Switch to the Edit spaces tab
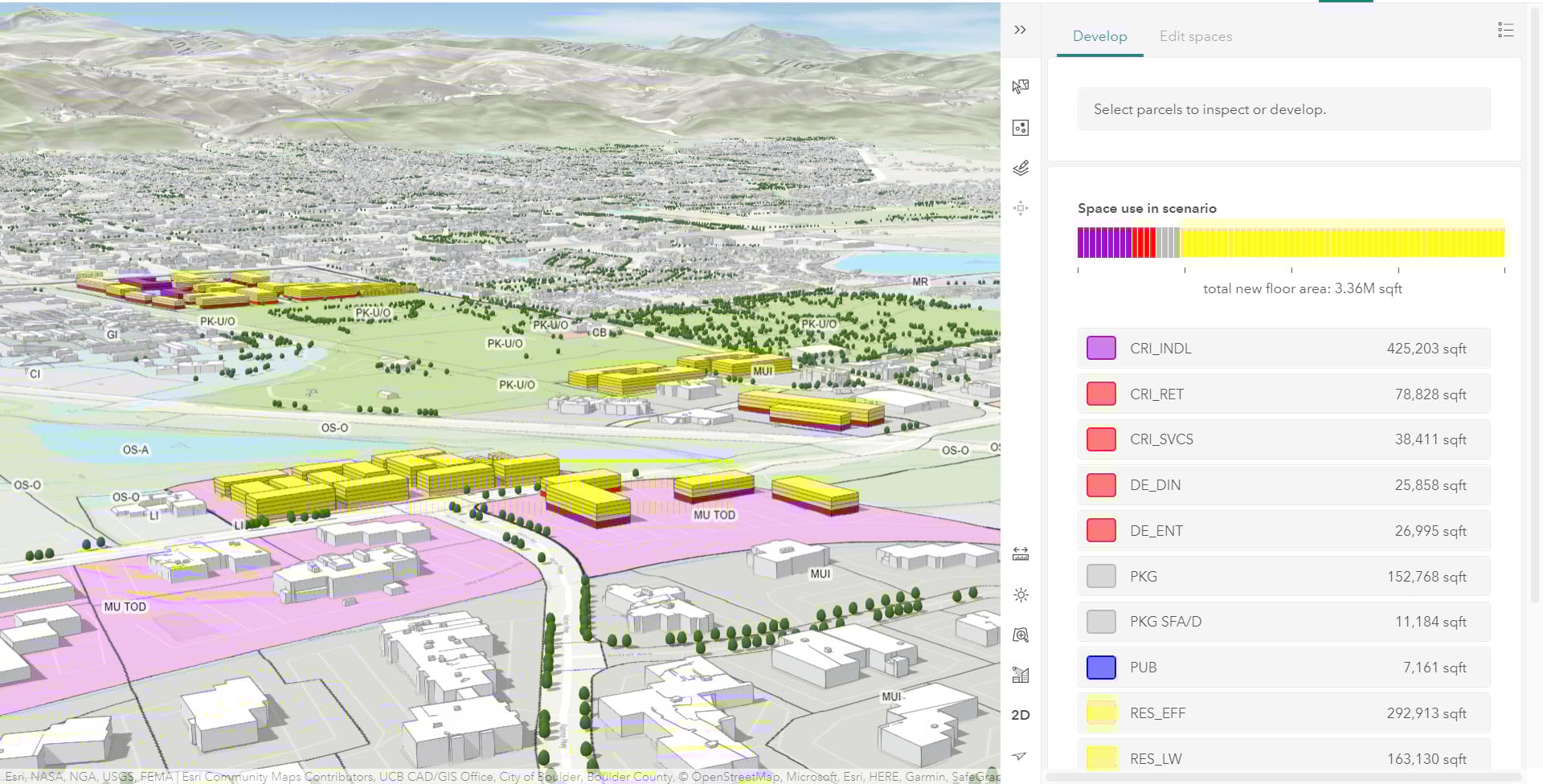The width and height of the screenshot is (1543, 784). coord(1195,36)
